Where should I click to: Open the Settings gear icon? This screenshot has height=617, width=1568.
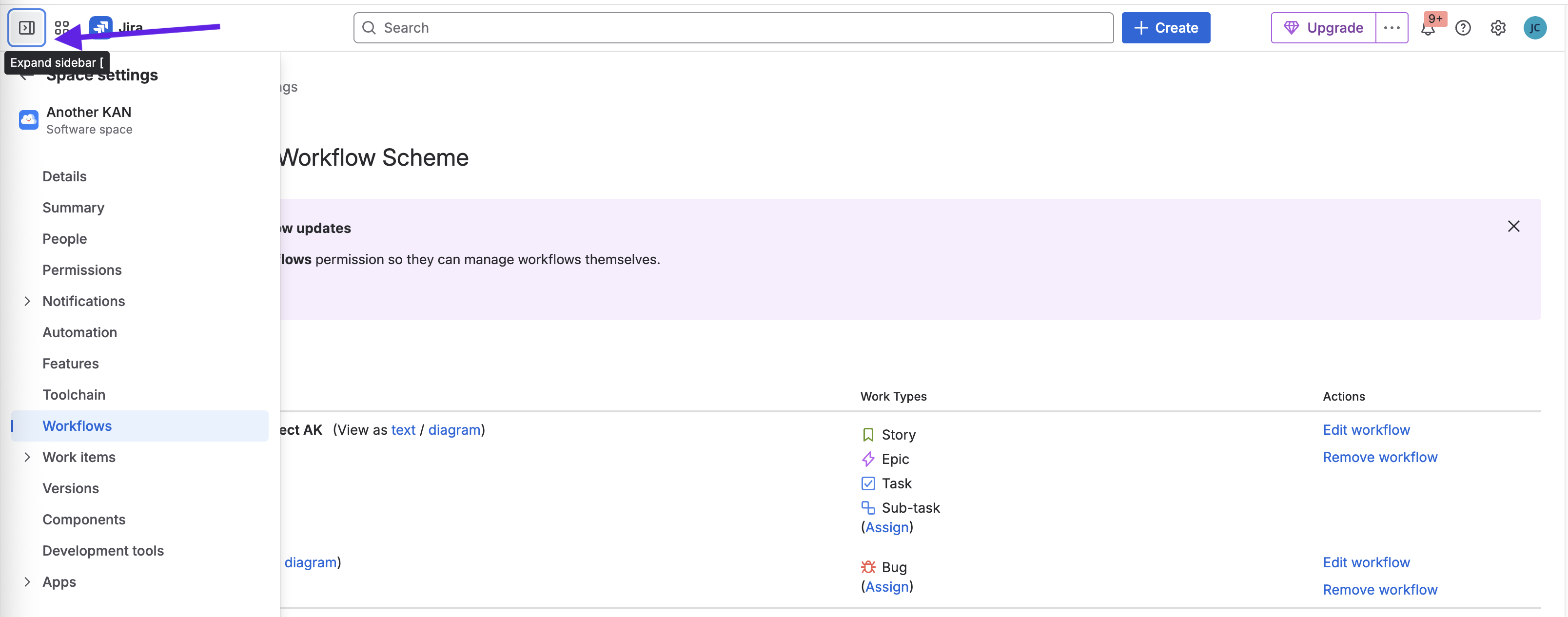pos(1498,28)
